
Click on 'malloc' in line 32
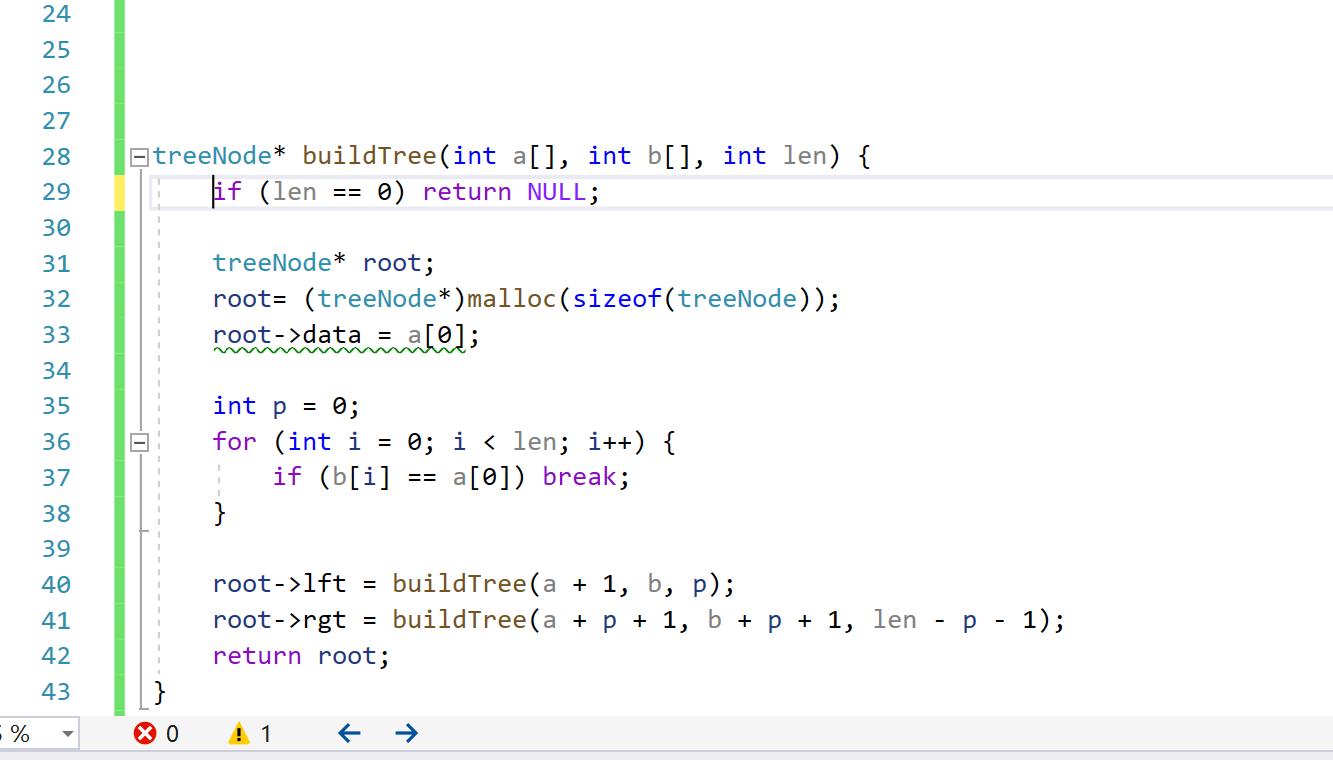coord(511,299)
